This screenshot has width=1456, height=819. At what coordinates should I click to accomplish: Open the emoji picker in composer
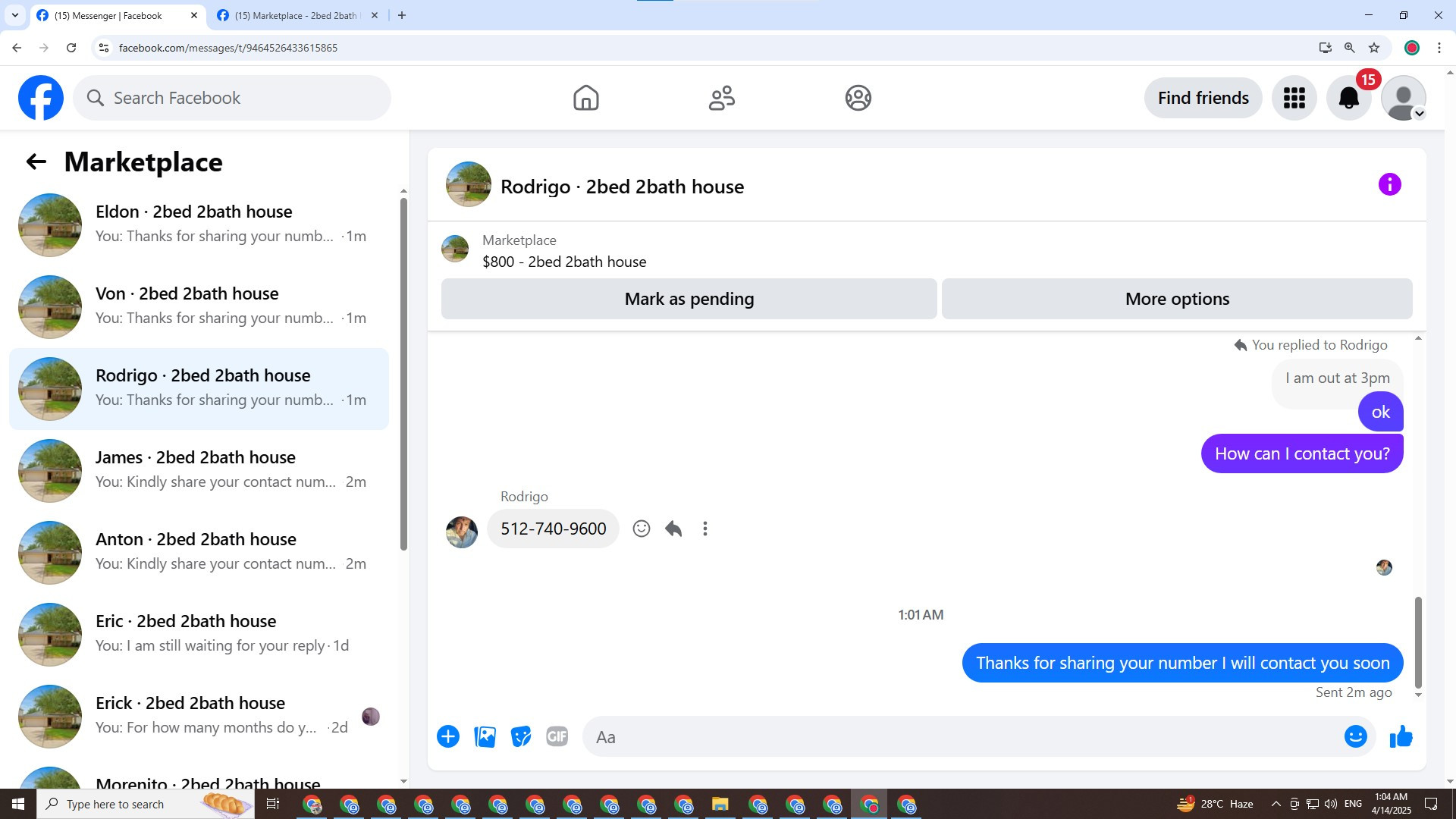(x=1355, y=736)
